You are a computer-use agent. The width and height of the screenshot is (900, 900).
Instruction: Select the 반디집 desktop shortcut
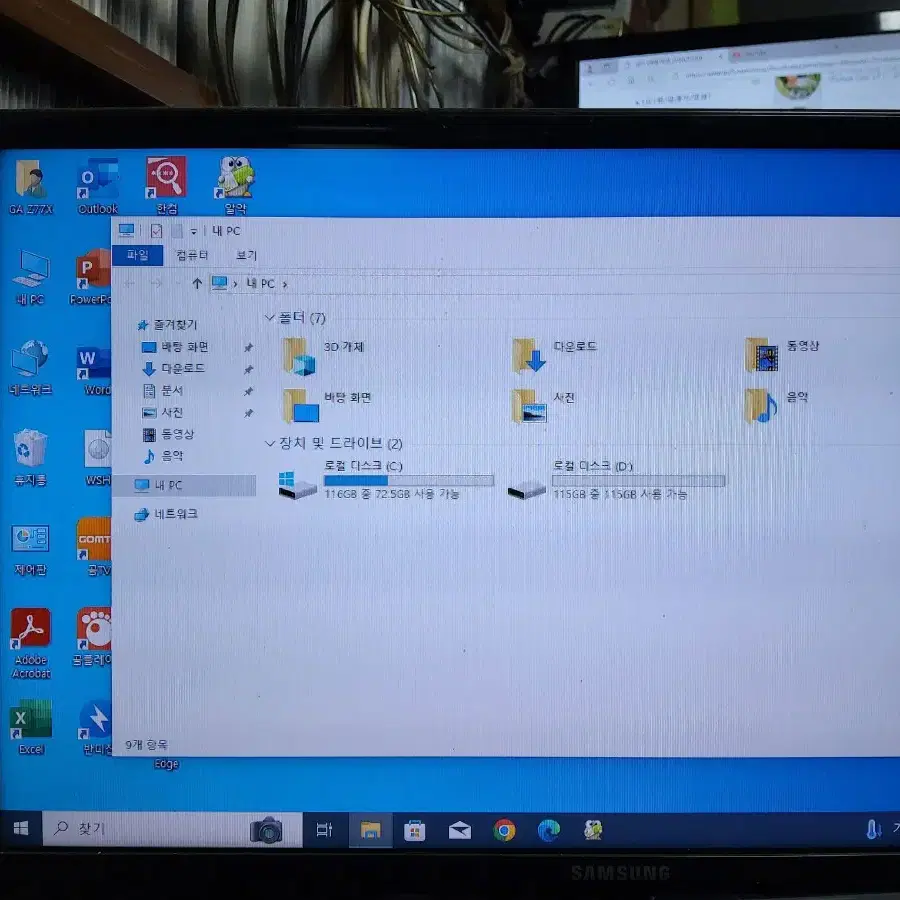point(96,727)
